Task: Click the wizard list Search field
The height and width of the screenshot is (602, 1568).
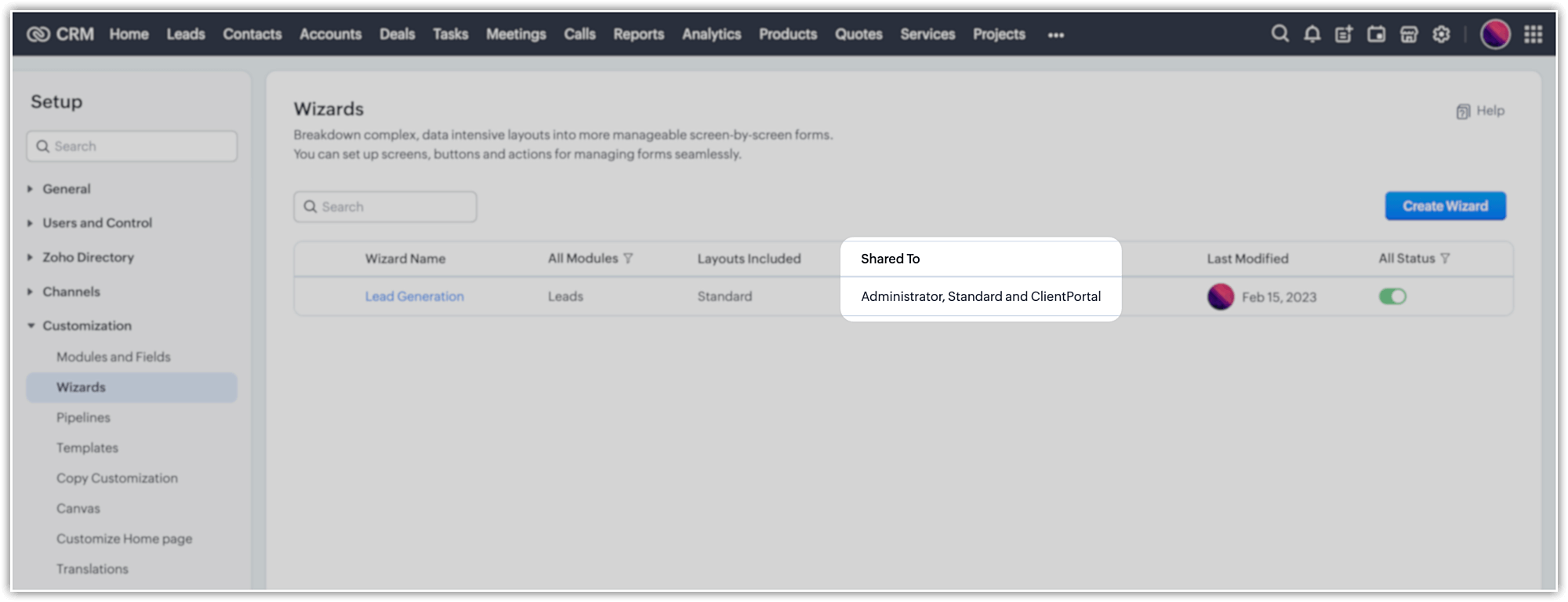Action: (x=385, y=207)
